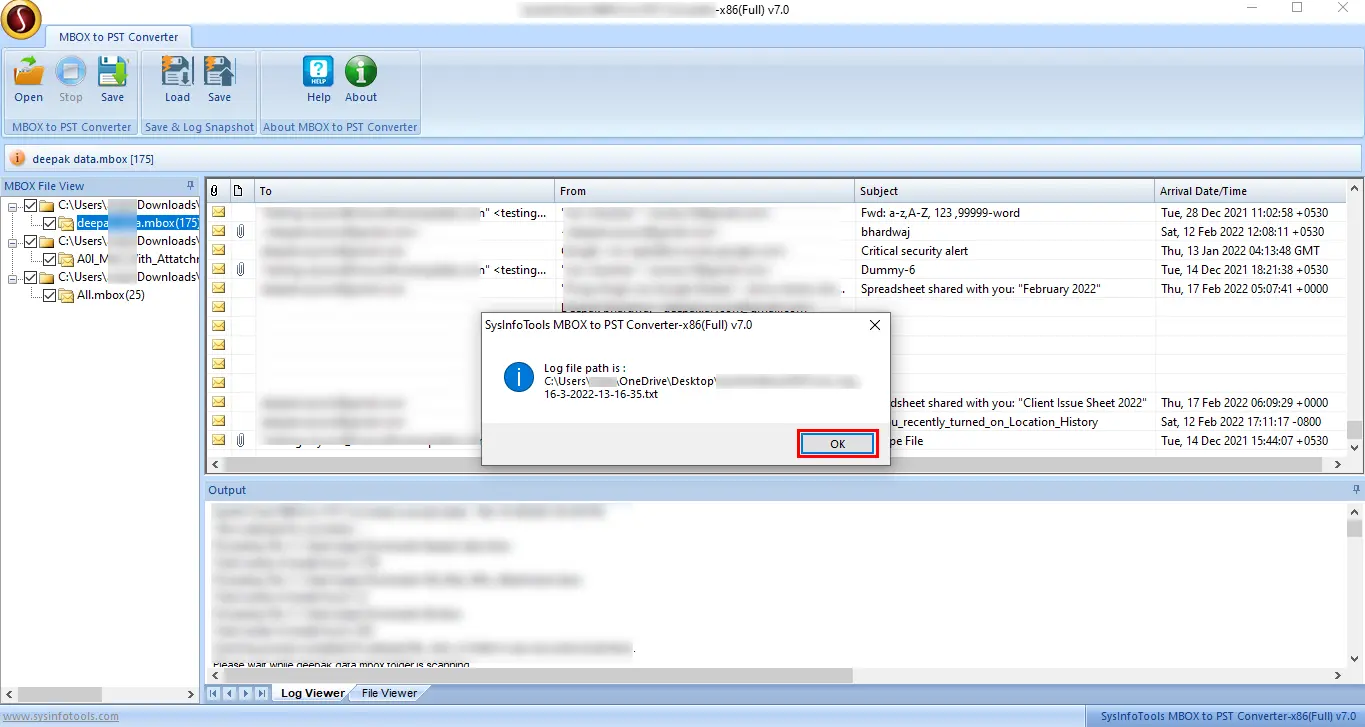Click the envelope icon in the Fwd: a-z,A-Z row
The height and width of the screenshot is (727, 1365).
[218, 213]
